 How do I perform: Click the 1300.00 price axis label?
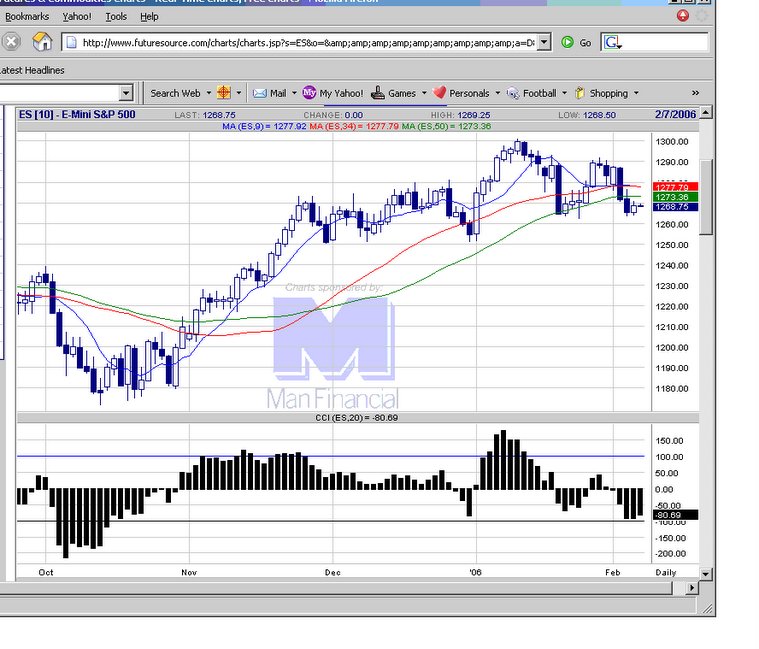672,142
